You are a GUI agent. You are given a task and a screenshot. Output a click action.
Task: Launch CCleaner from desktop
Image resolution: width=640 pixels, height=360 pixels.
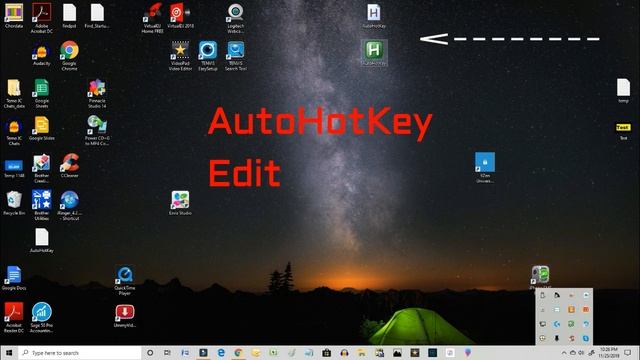coord(69,165)
